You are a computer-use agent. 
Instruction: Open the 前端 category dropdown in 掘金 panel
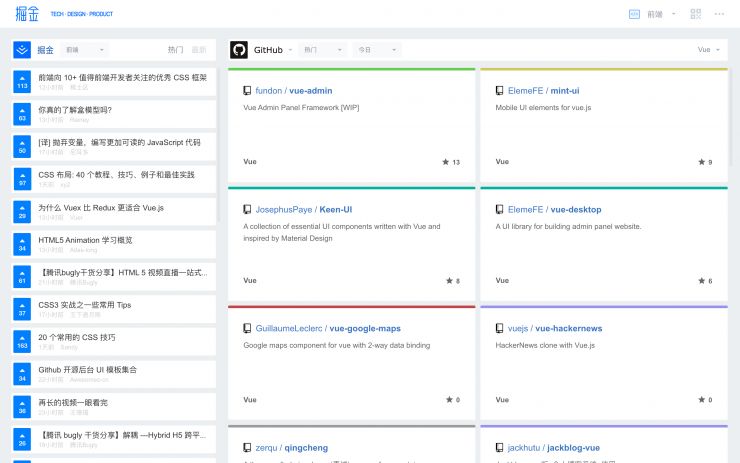coord(84,50)
